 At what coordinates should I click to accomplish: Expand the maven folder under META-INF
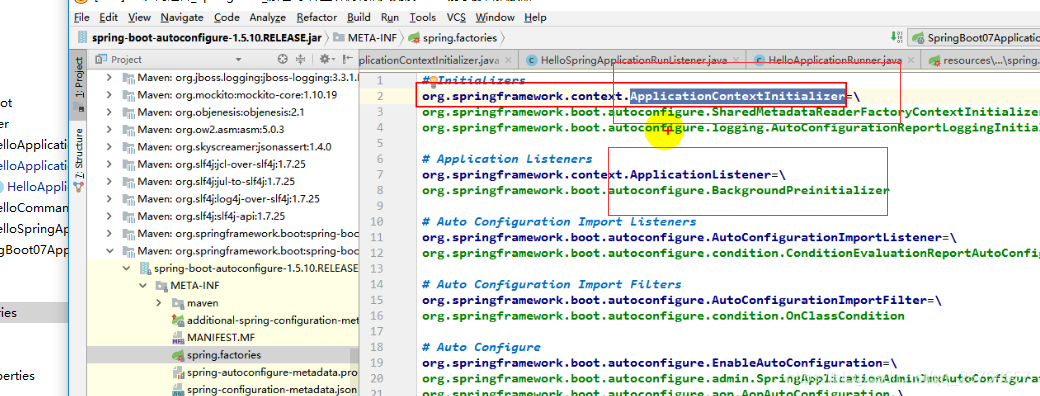(x=159, y=302)
